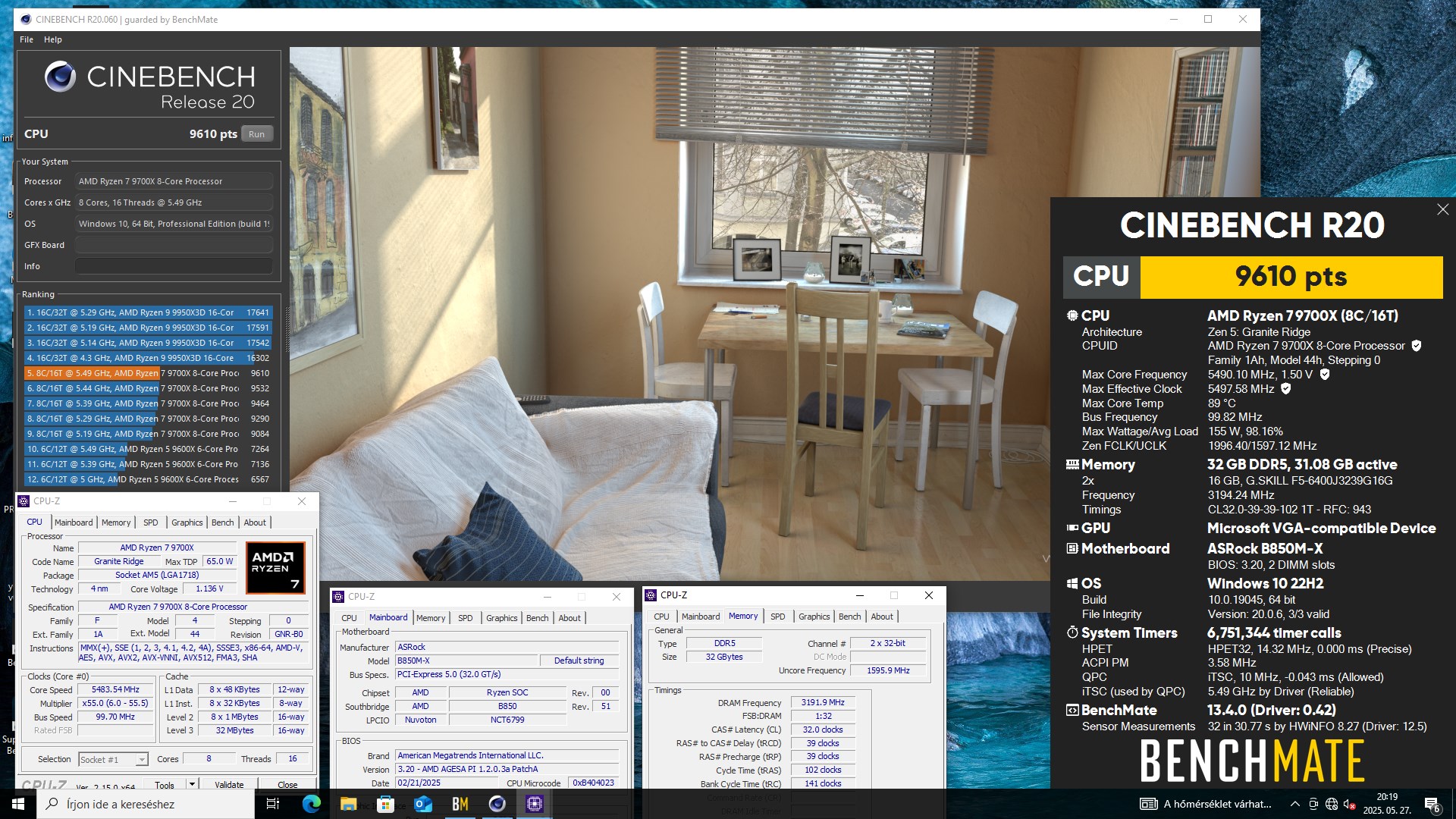Select ranking row 10 with score 7264

coord(148,449)
